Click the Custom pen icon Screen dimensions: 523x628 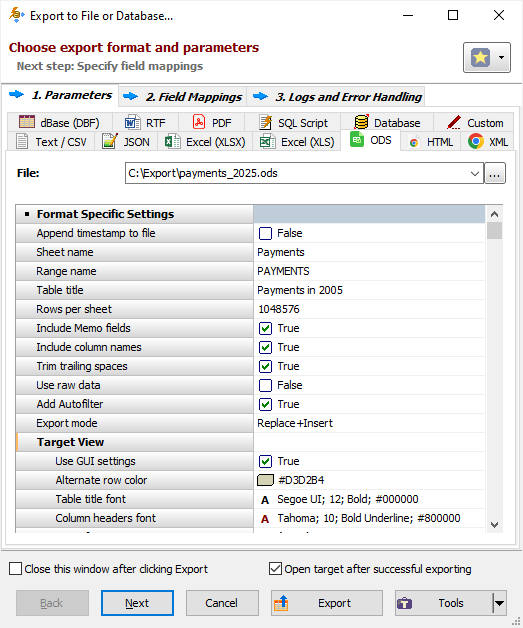coord(454,122)
